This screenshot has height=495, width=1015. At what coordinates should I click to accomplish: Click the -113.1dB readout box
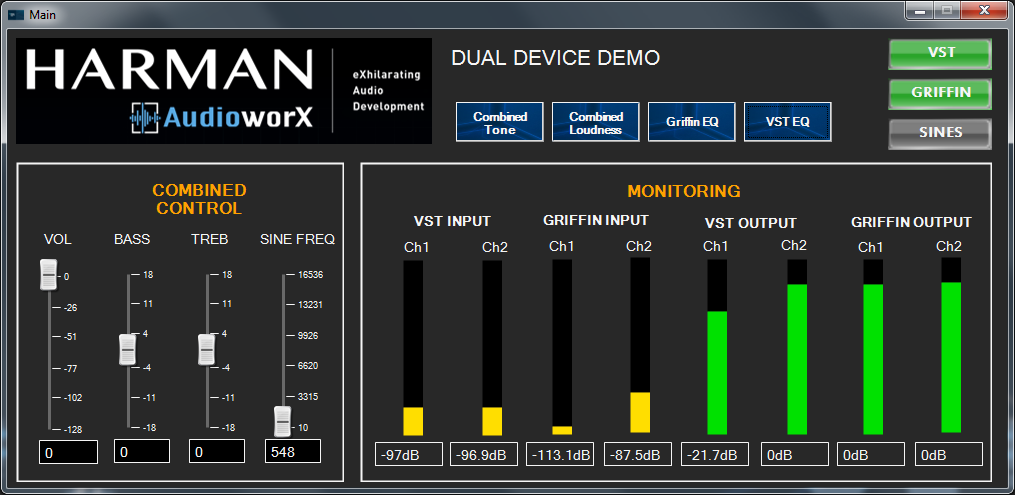[x=560, y=454]
